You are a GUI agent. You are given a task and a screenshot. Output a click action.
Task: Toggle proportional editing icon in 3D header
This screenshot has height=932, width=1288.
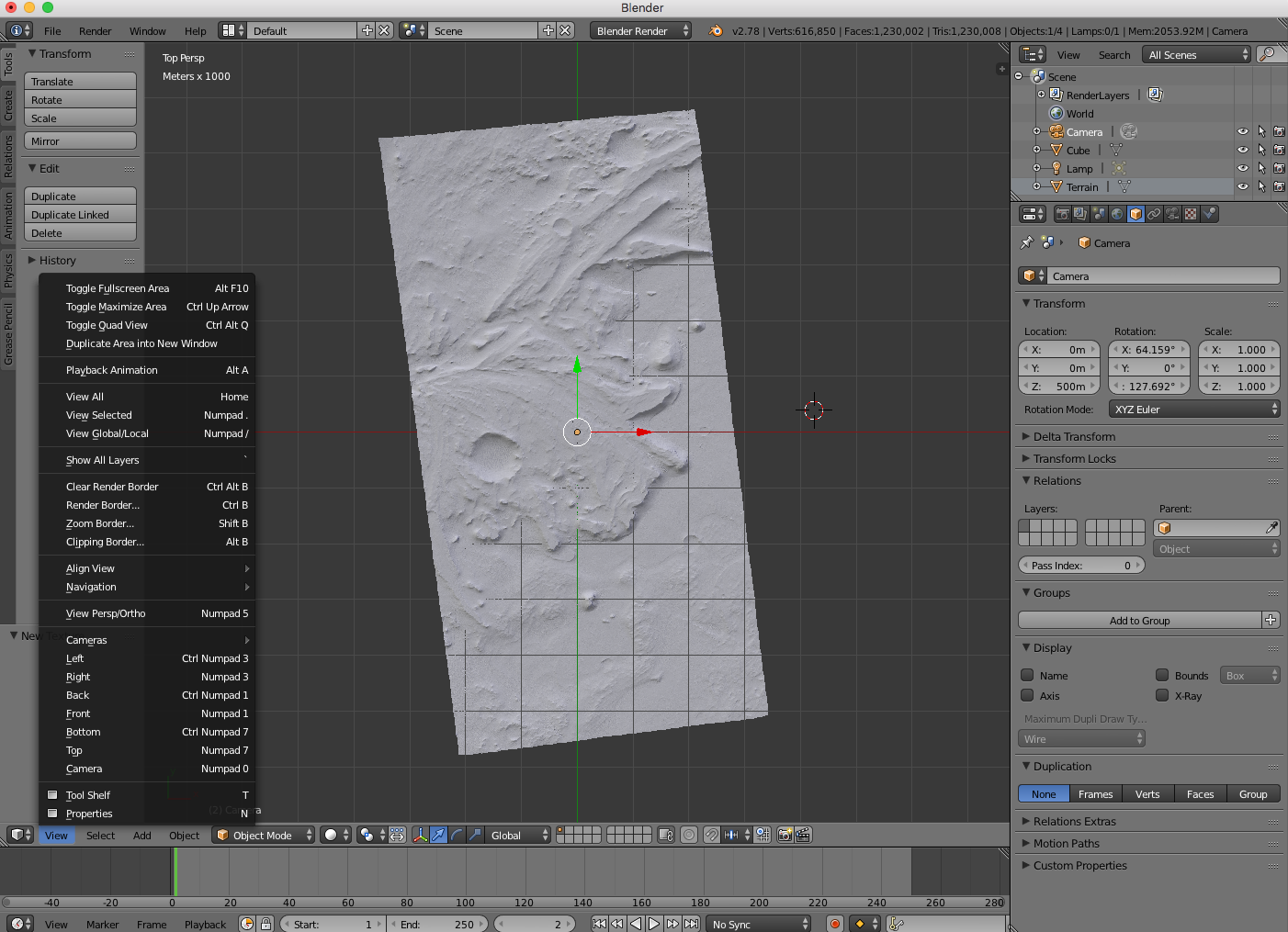pyautogui.click(x=689, y=835)
